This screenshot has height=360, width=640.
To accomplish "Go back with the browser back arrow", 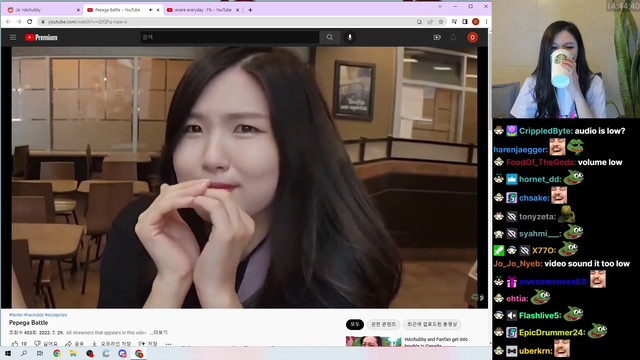I will click(9, 22).
